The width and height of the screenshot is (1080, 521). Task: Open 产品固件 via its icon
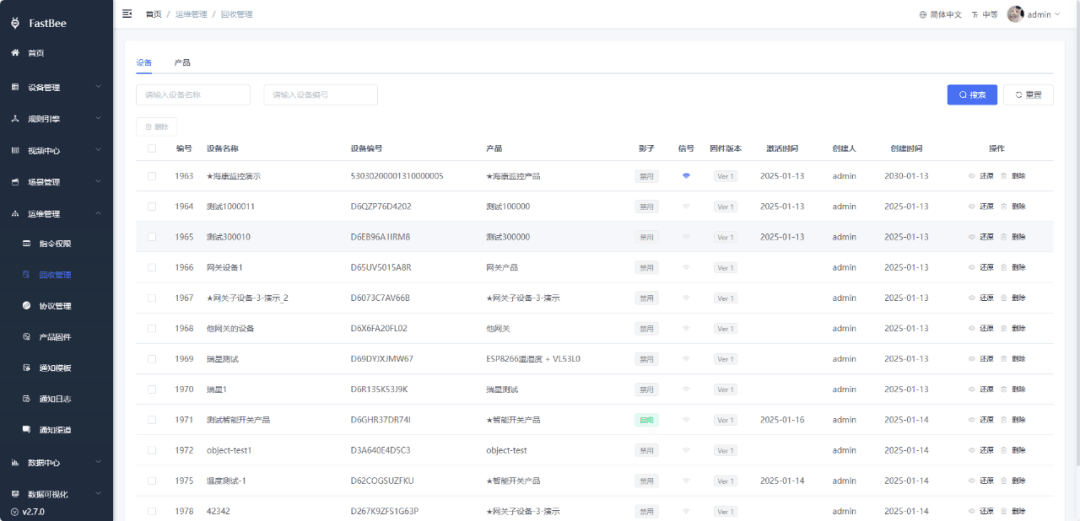[27, 337]
